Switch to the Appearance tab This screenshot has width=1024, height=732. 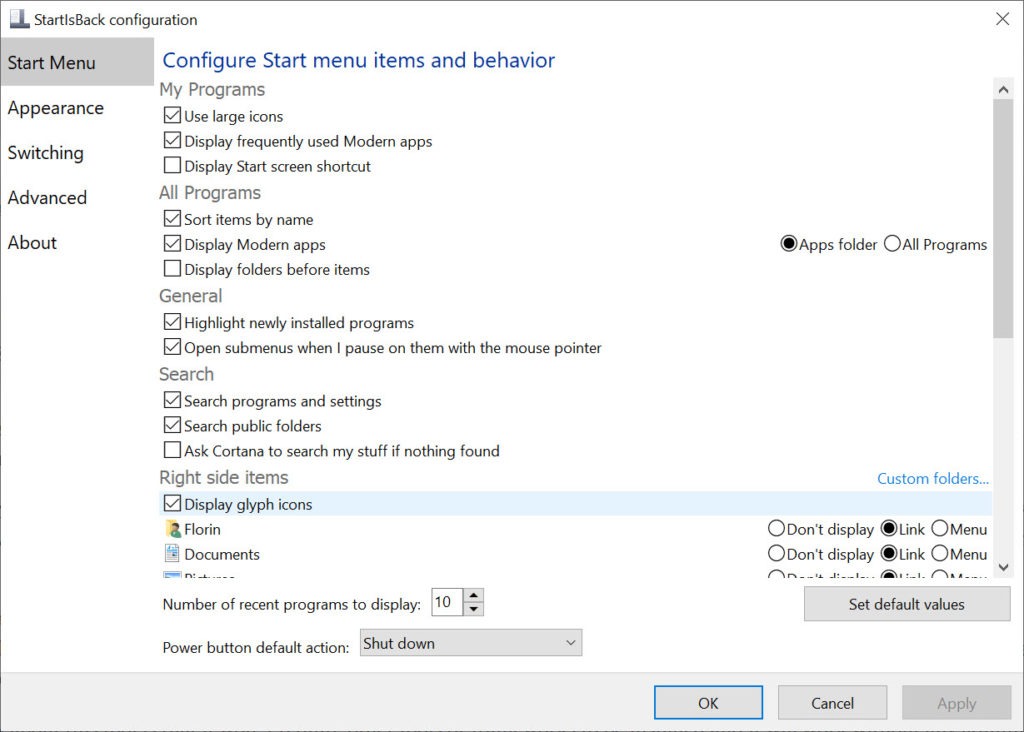[x=77, y=108]
